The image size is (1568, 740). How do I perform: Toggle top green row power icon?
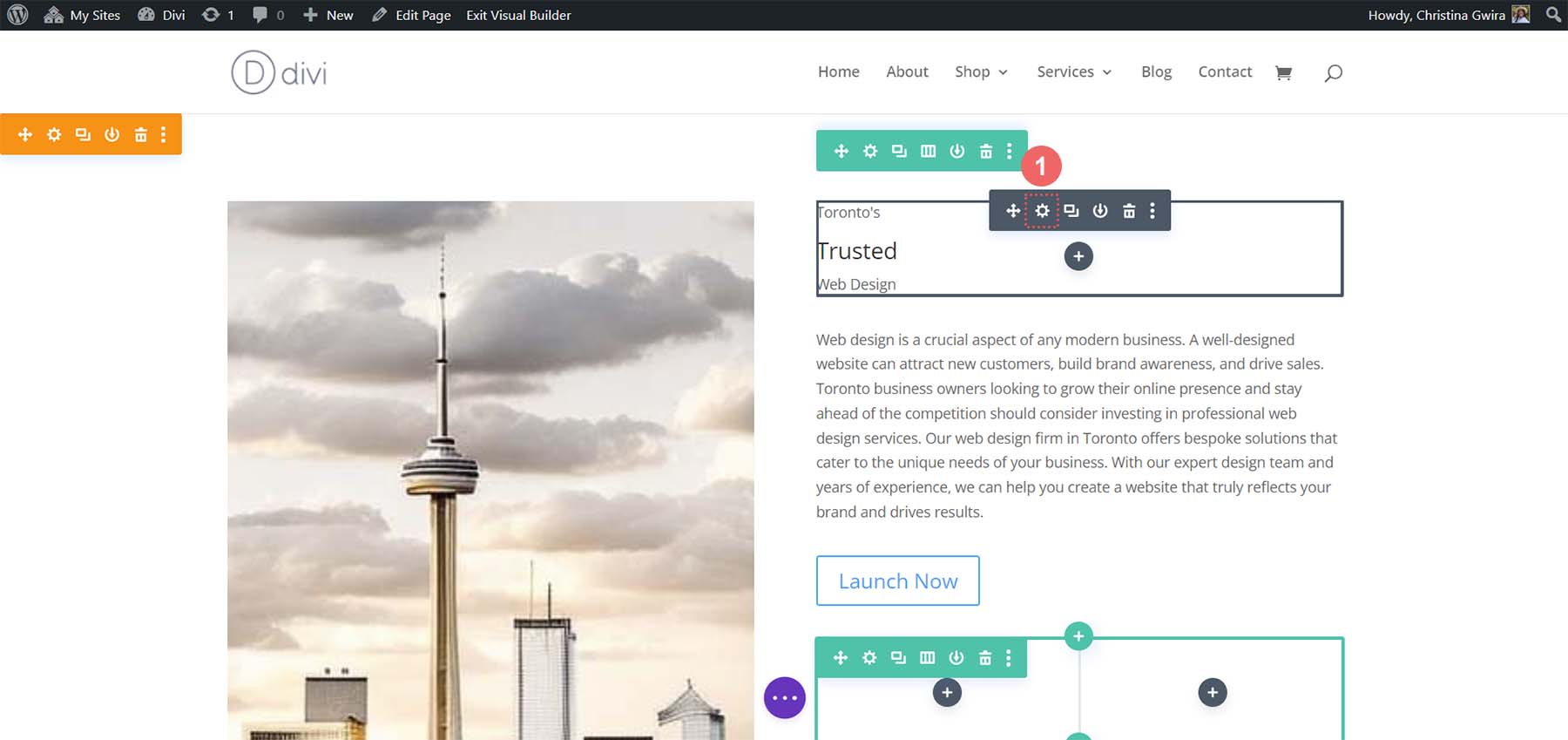[x=956, y=151]
